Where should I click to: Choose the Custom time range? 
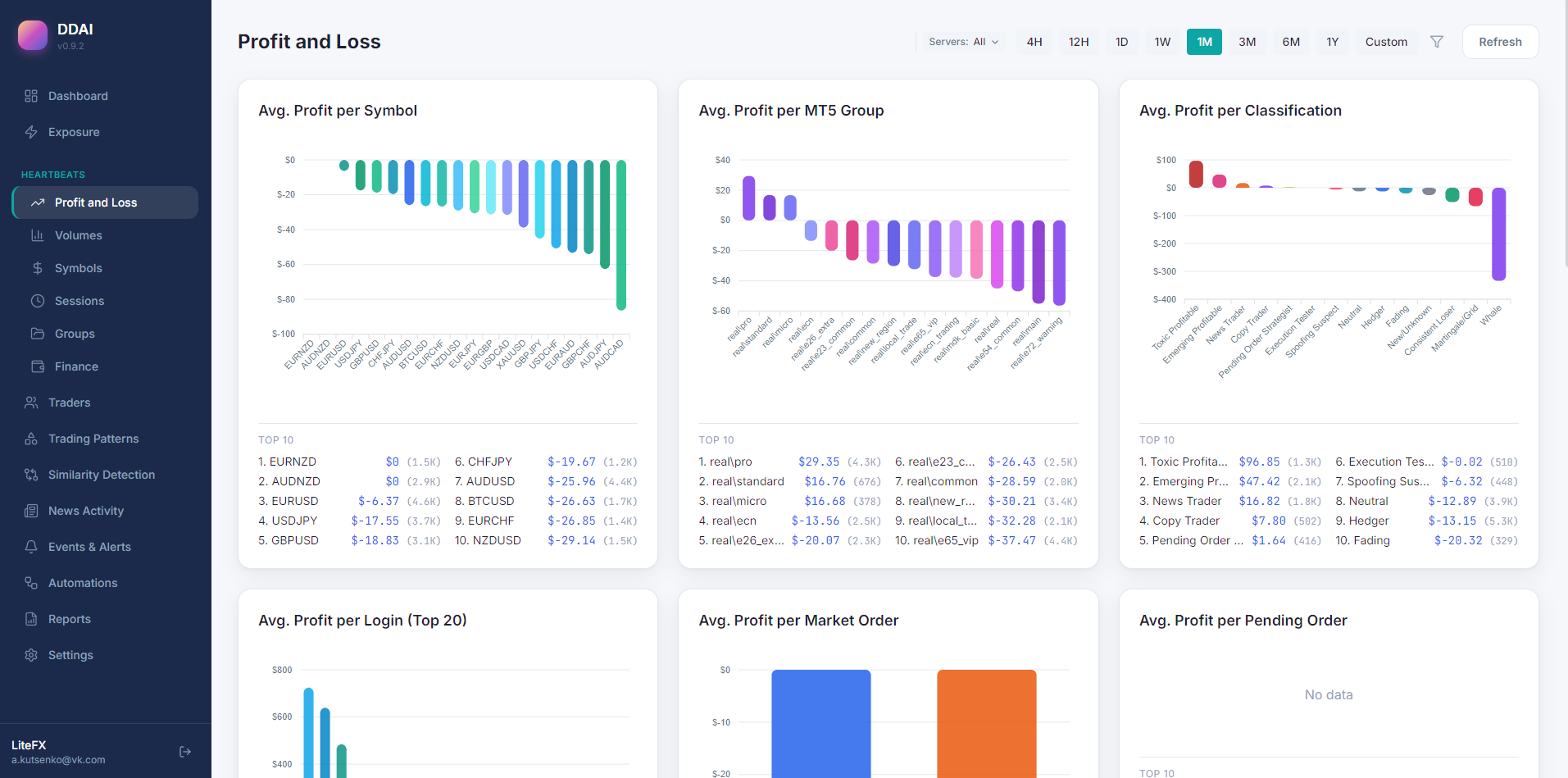click(1386, 42)
